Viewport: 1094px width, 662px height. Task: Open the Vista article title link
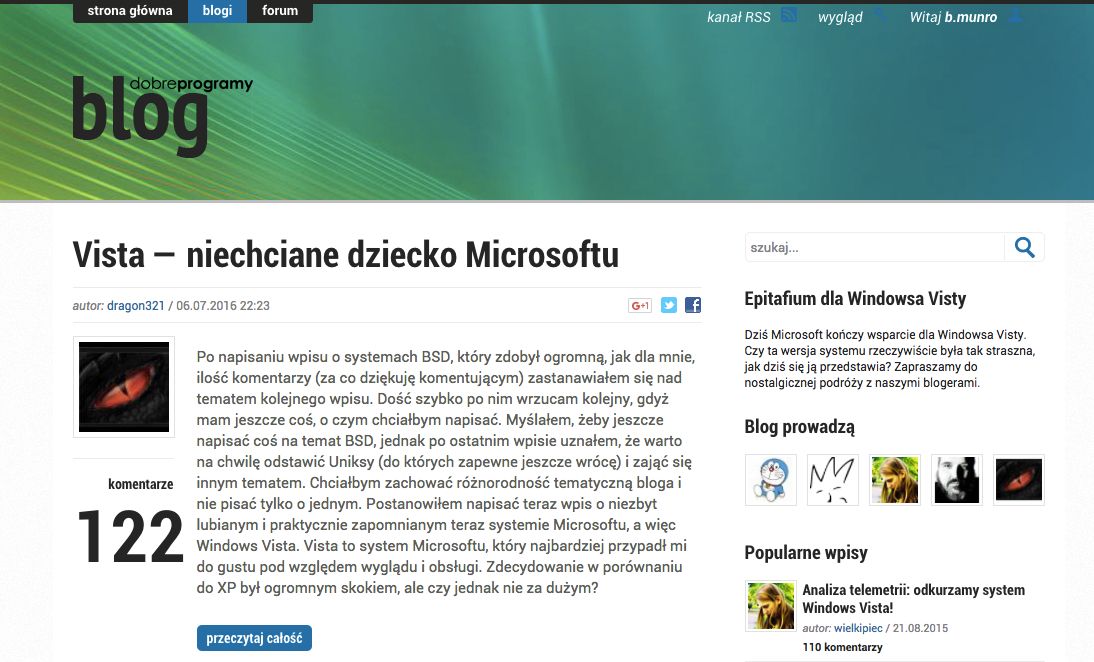(x=347, y=255)
